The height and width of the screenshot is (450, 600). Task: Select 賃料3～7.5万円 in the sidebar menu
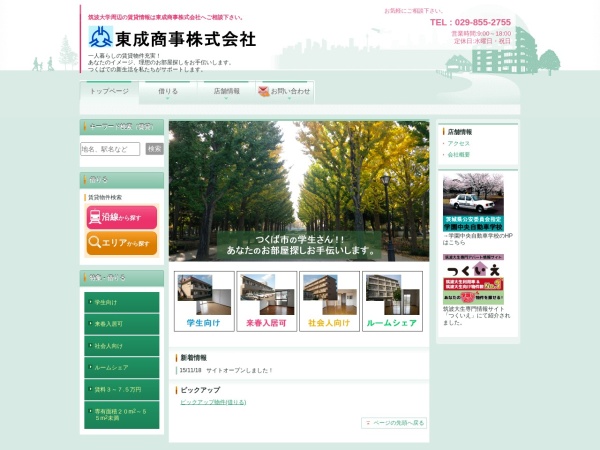(x=122, y=390)
